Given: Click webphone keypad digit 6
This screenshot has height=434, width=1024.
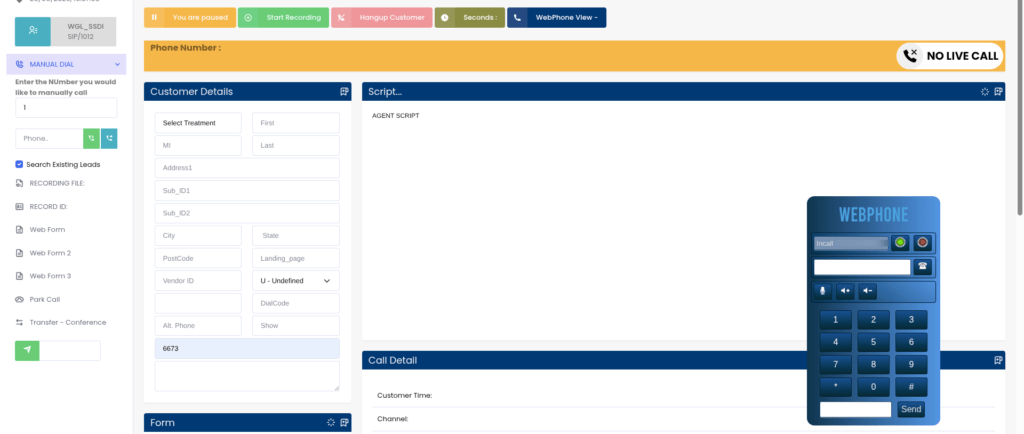Looking at the screenshot, I should [911, 342].
